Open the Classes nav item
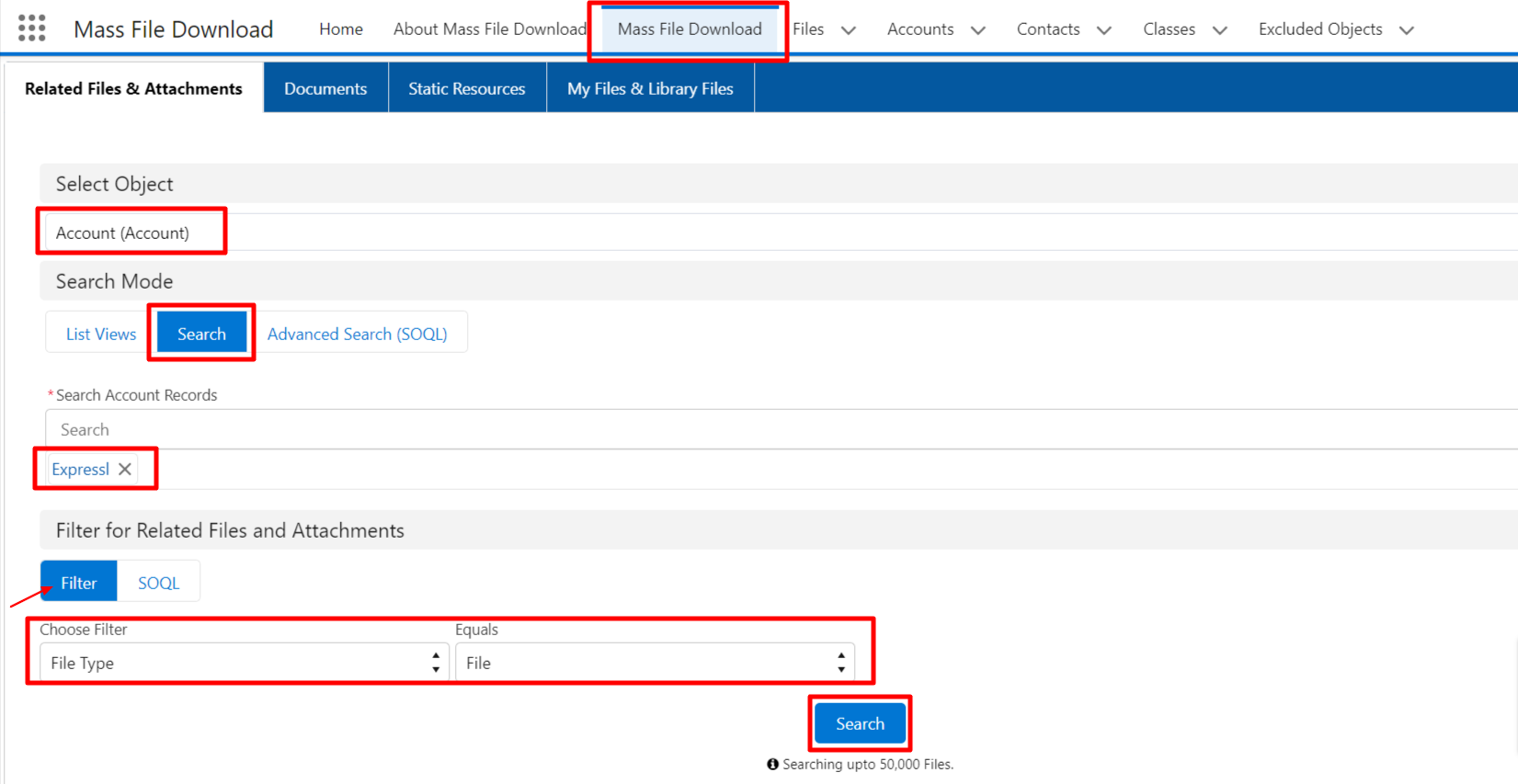1518x784 pixels. tap(1170, 29)
